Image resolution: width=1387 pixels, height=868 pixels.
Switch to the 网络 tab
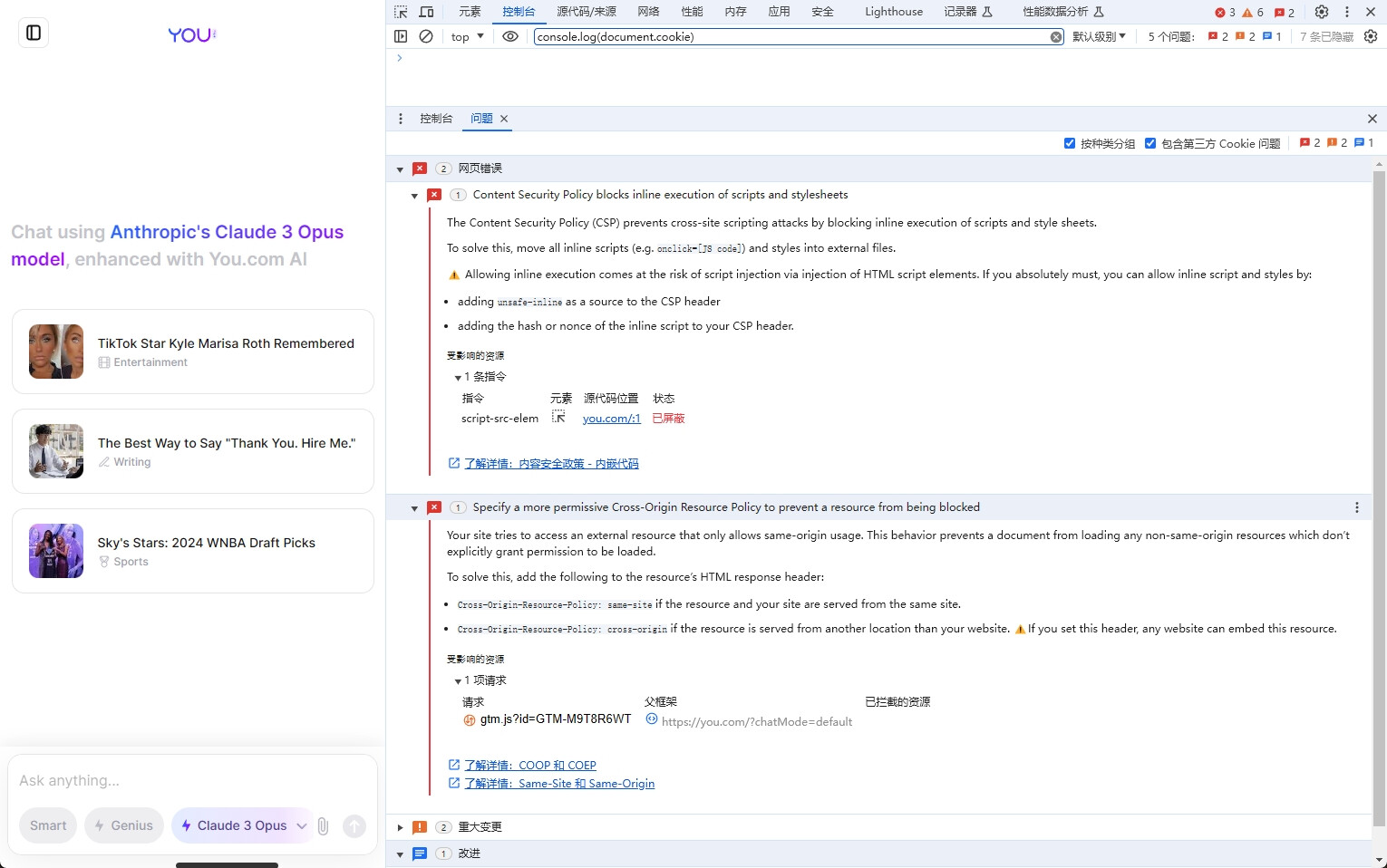648,12
